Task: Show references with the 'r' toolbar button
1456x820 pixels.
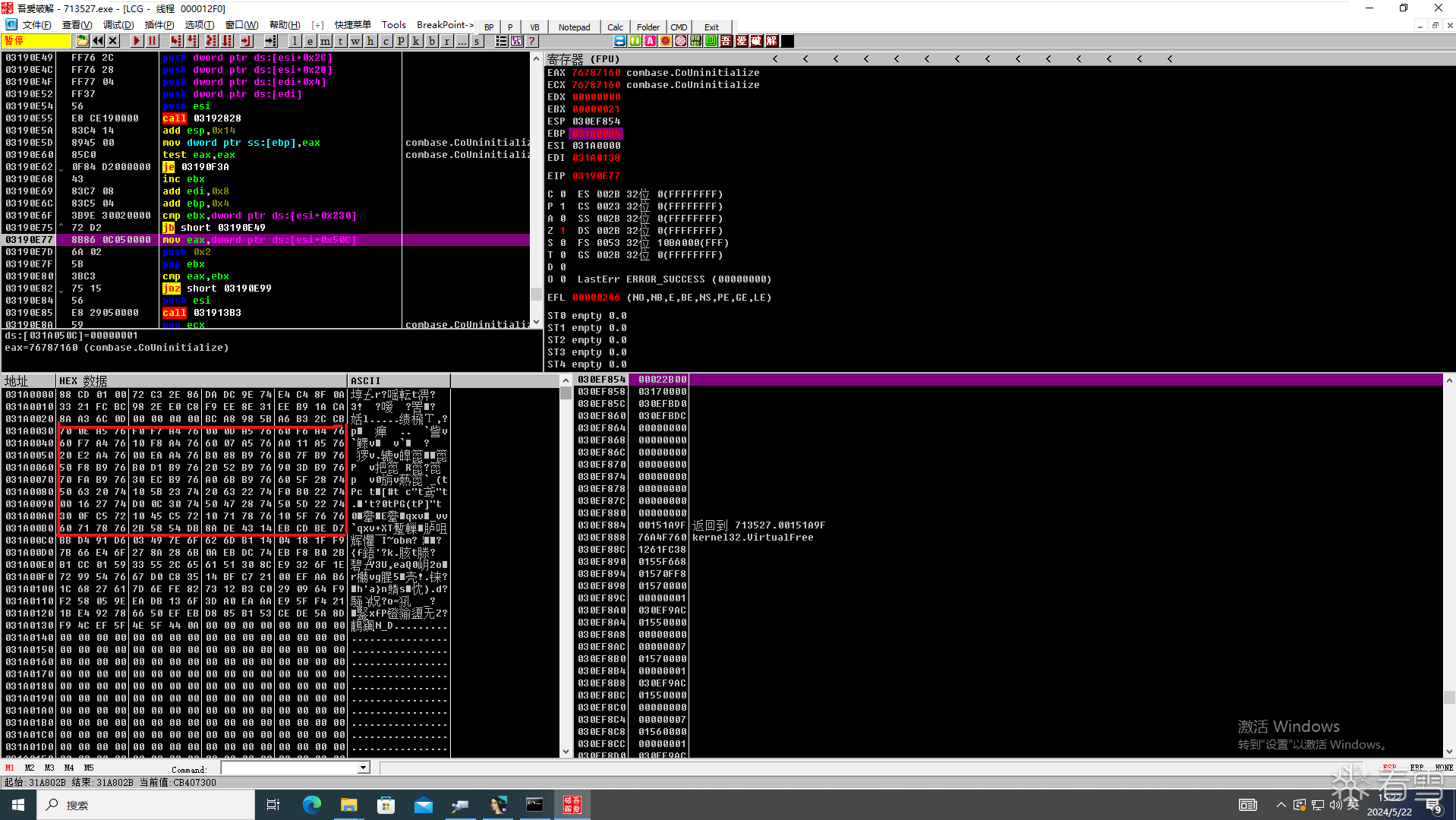Action: [446, 41]
